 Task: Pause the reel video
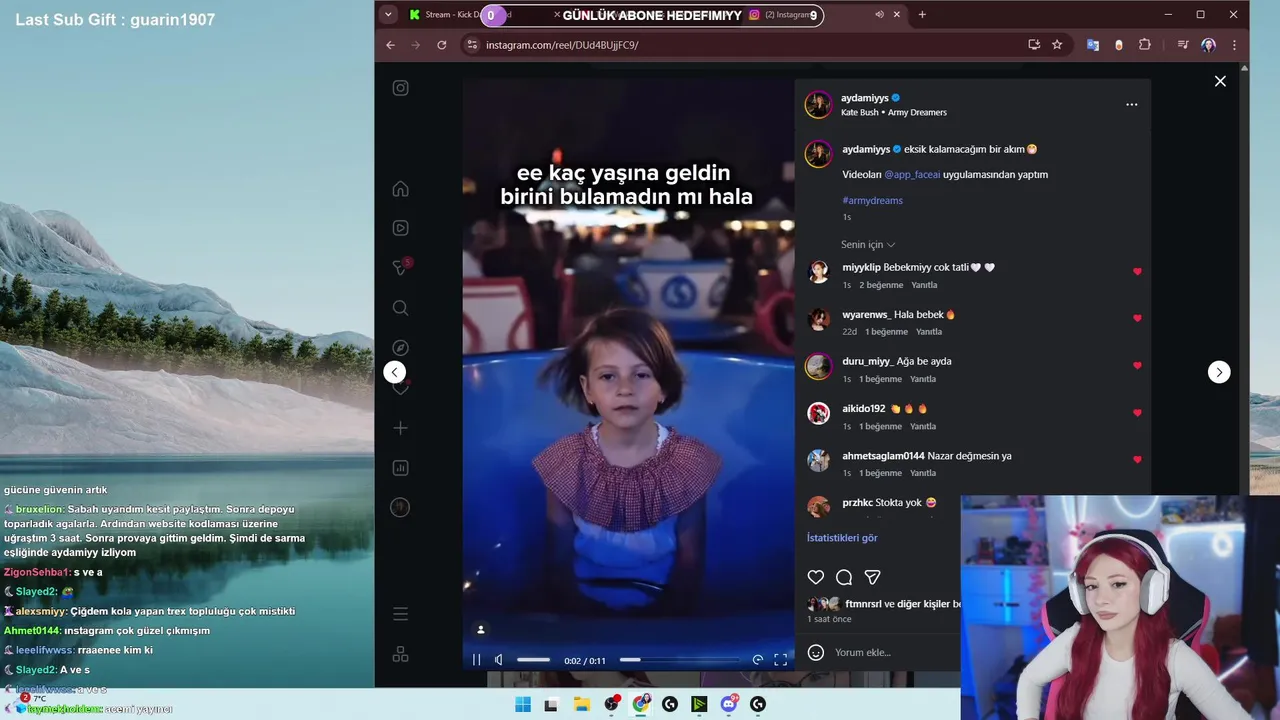click(x=477, y=660)
